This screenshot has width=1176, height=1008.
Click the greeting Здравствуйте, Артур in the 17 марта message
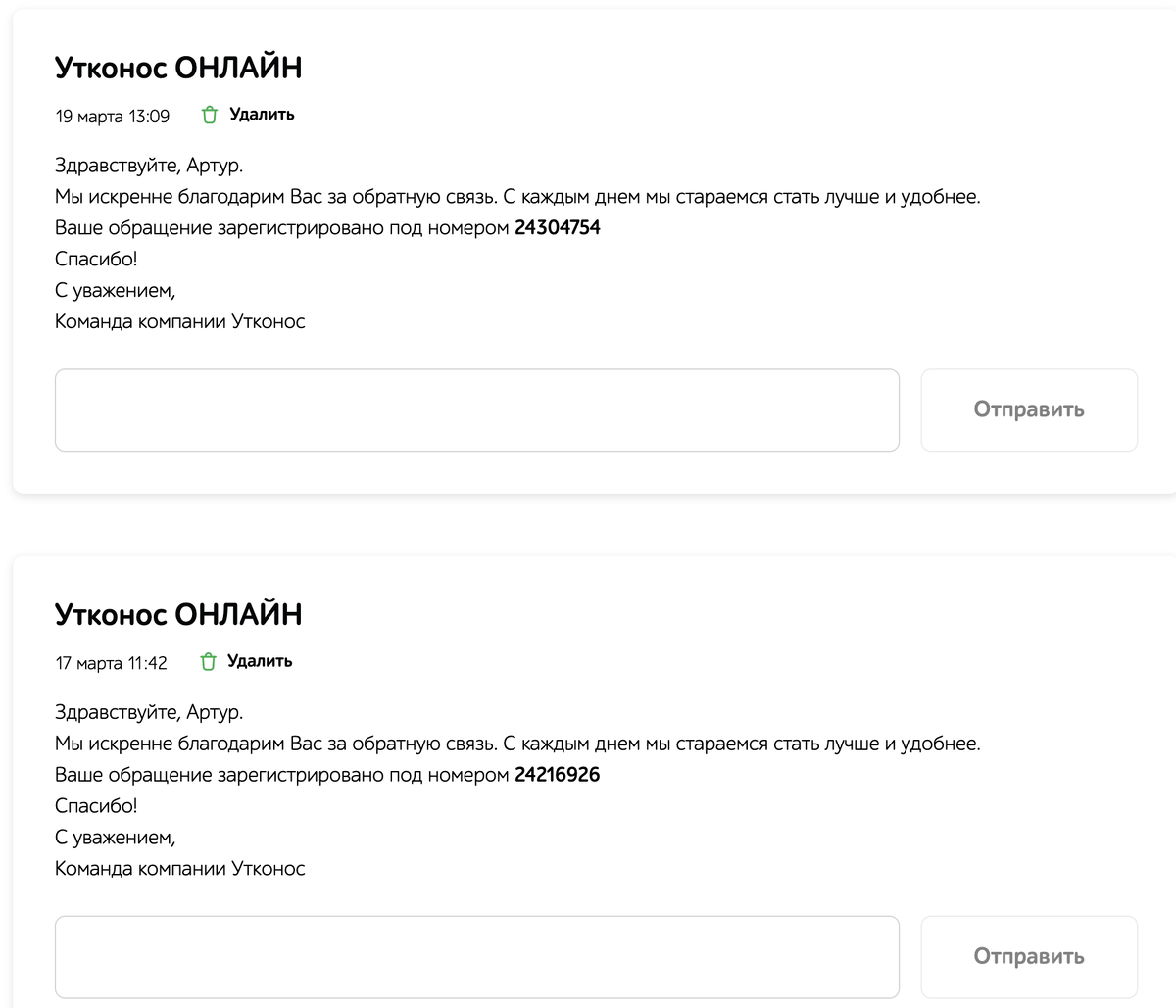click(x=149, y=712)
